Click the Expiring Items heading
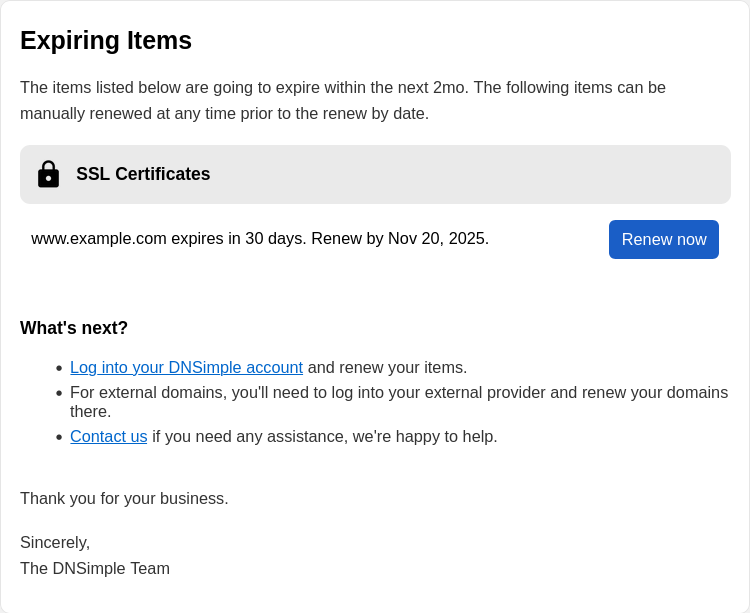750x613 pixels. pos(106,40)
